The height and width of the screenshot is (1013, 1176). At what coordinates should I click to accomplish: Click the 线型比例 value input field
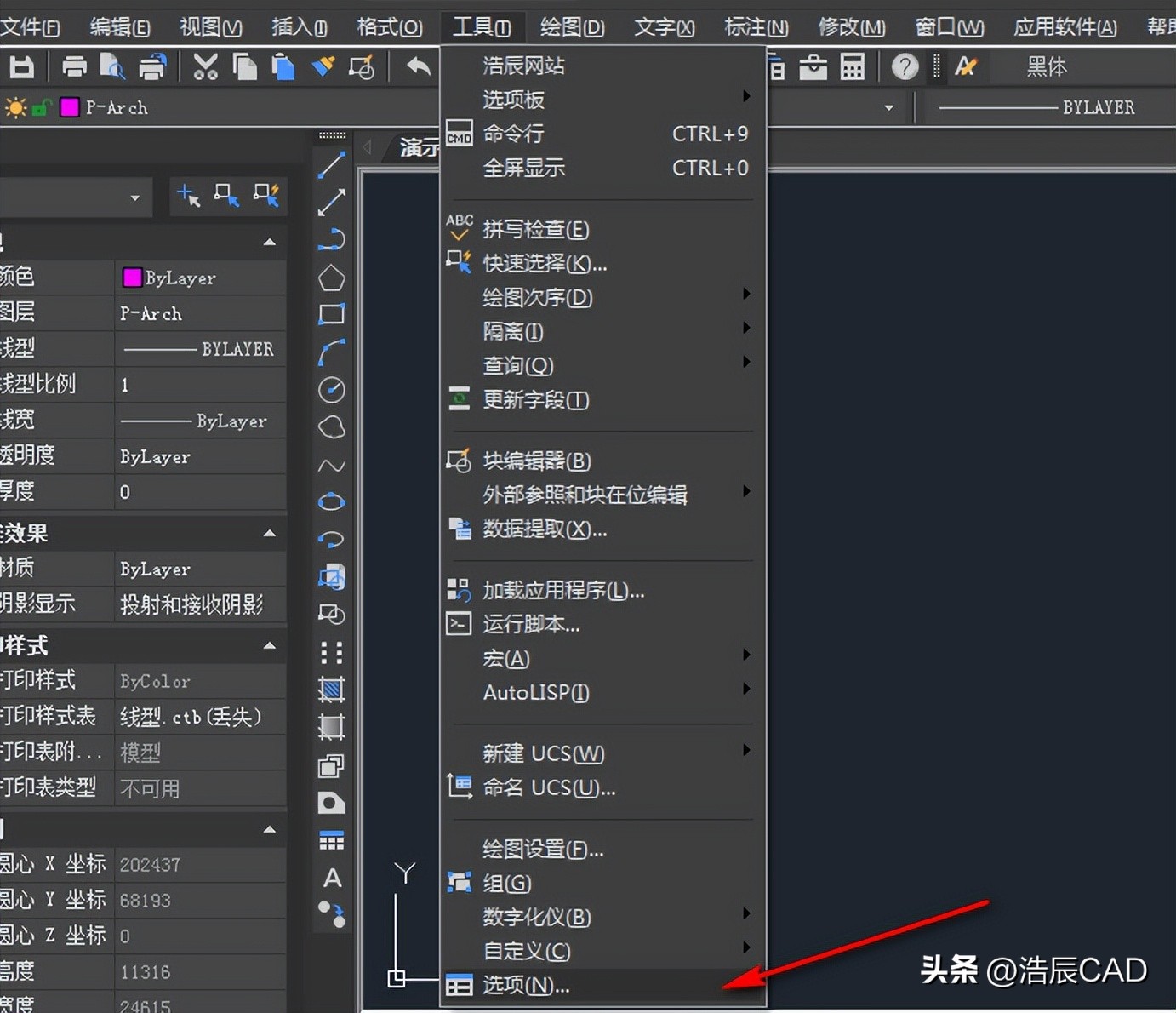(x=196, y=384)
